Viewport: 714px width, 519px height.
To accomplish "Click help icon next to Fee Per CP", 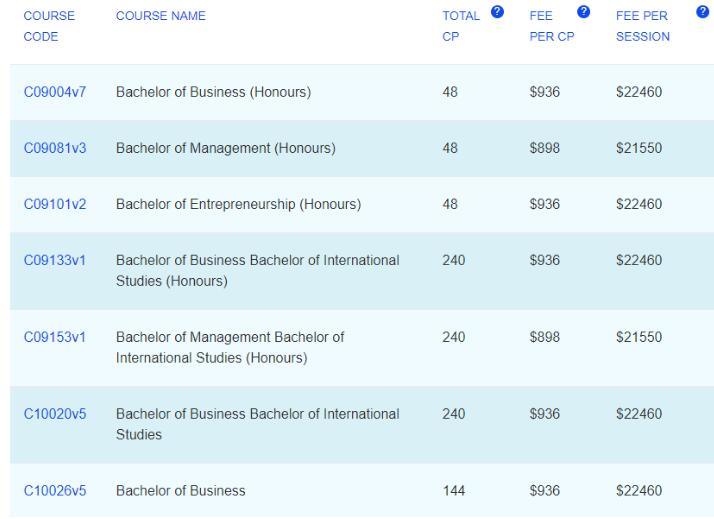I will pos(583,12).
